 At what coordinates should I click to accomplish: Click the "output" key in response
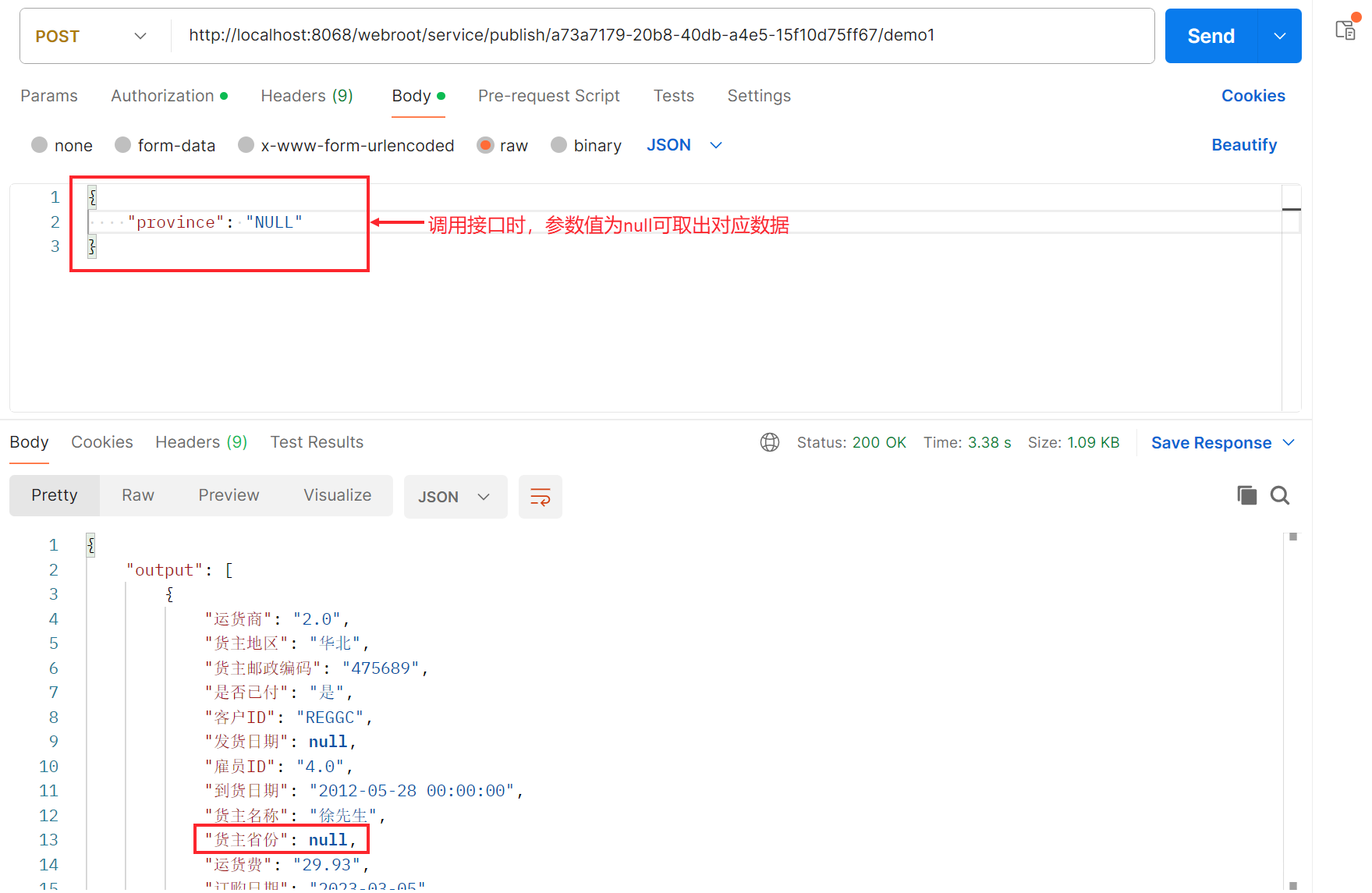165,570
